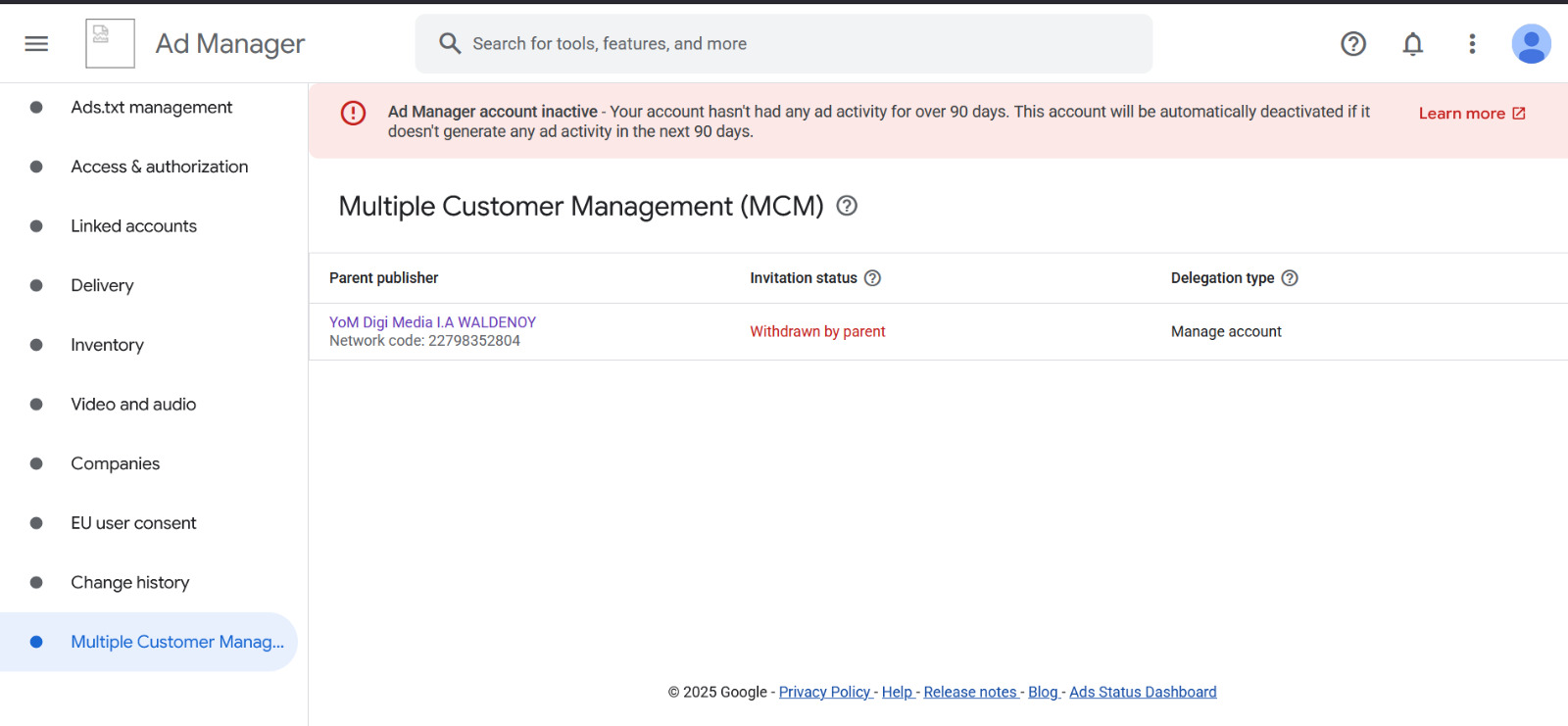Screen dimensions: 1568x726
Task: View Change history
Action: tap(130, 583)
